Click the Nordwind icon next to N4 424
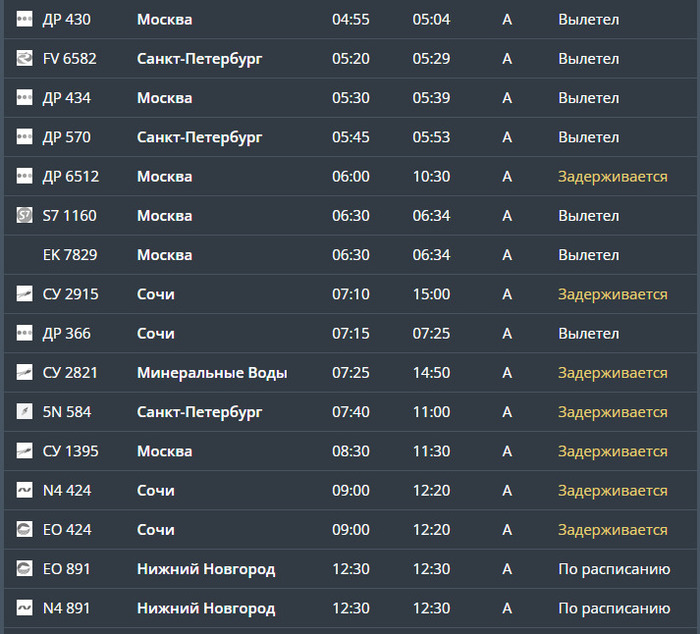700x634 pixels. coord(25,490)
